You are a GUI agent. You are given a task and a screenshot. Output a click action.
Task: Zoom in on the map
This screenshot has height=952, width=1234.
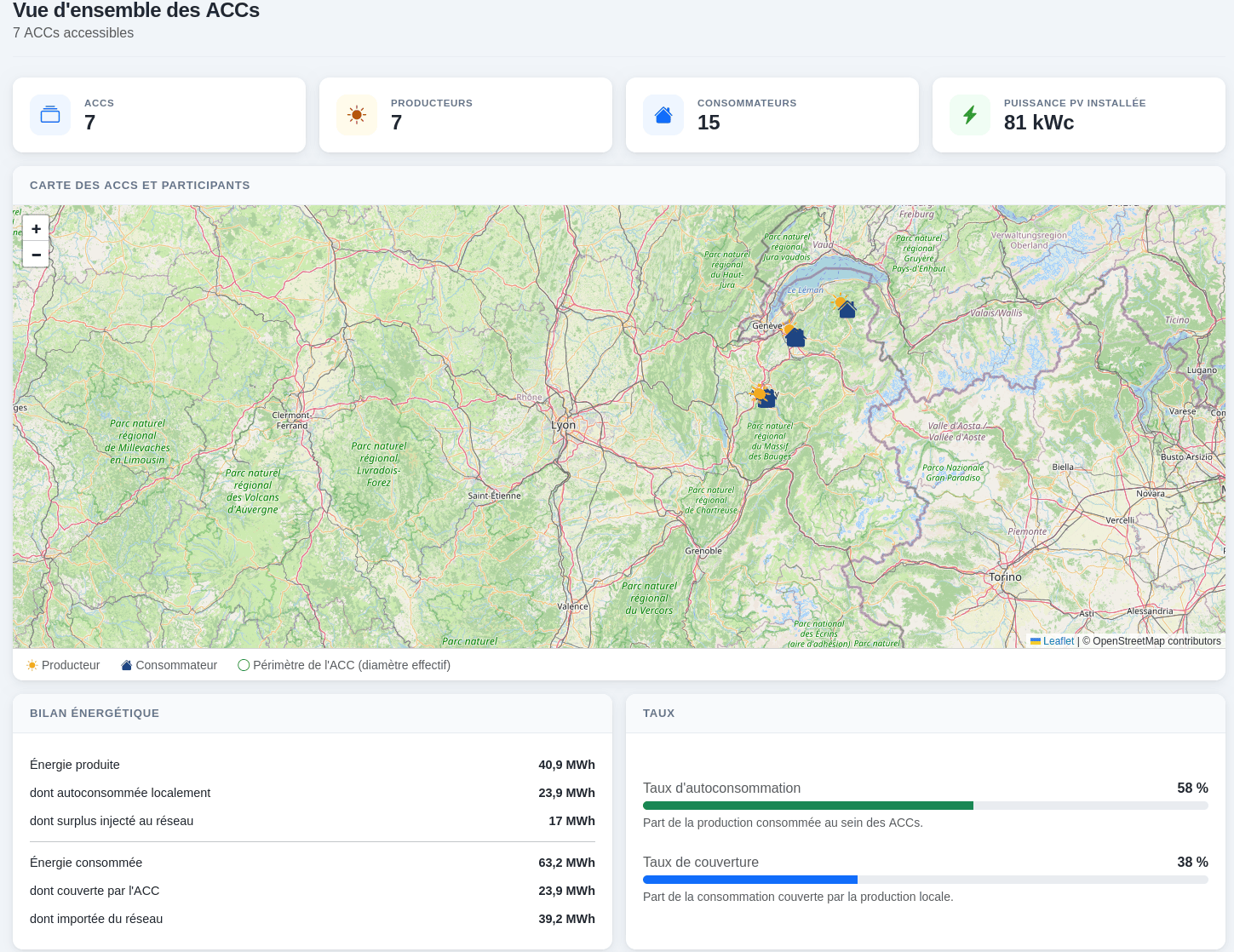[x=36, y=228]
